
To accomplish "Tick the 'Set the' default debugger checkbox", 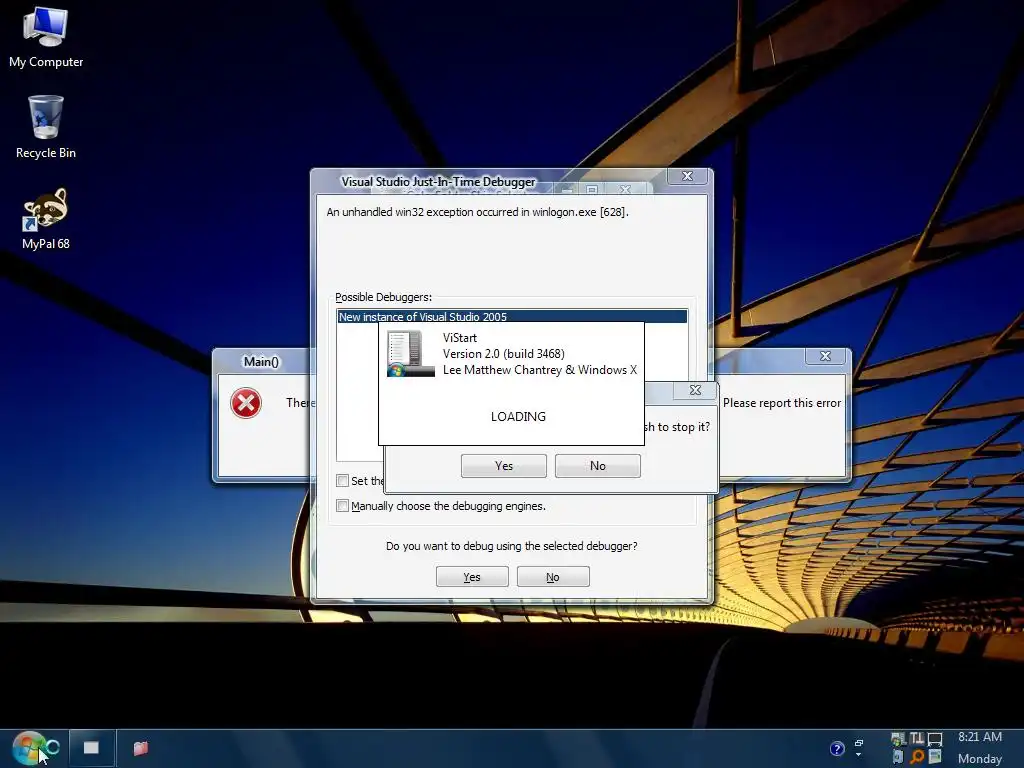I will (x=342, y=481).
